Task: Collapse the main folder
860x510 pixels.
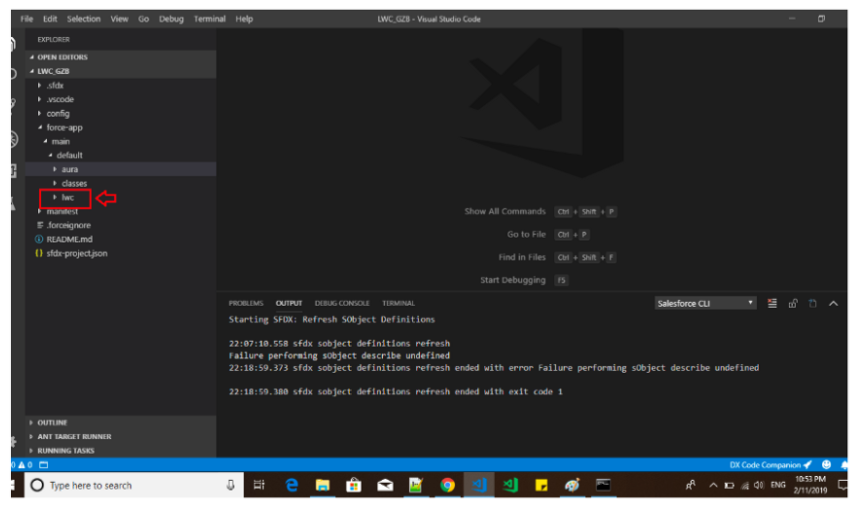Action: (x=120, y=141)
